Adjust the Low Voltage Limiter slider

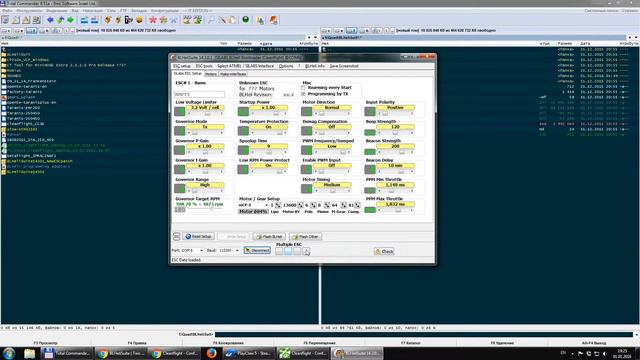pos(205,113)
